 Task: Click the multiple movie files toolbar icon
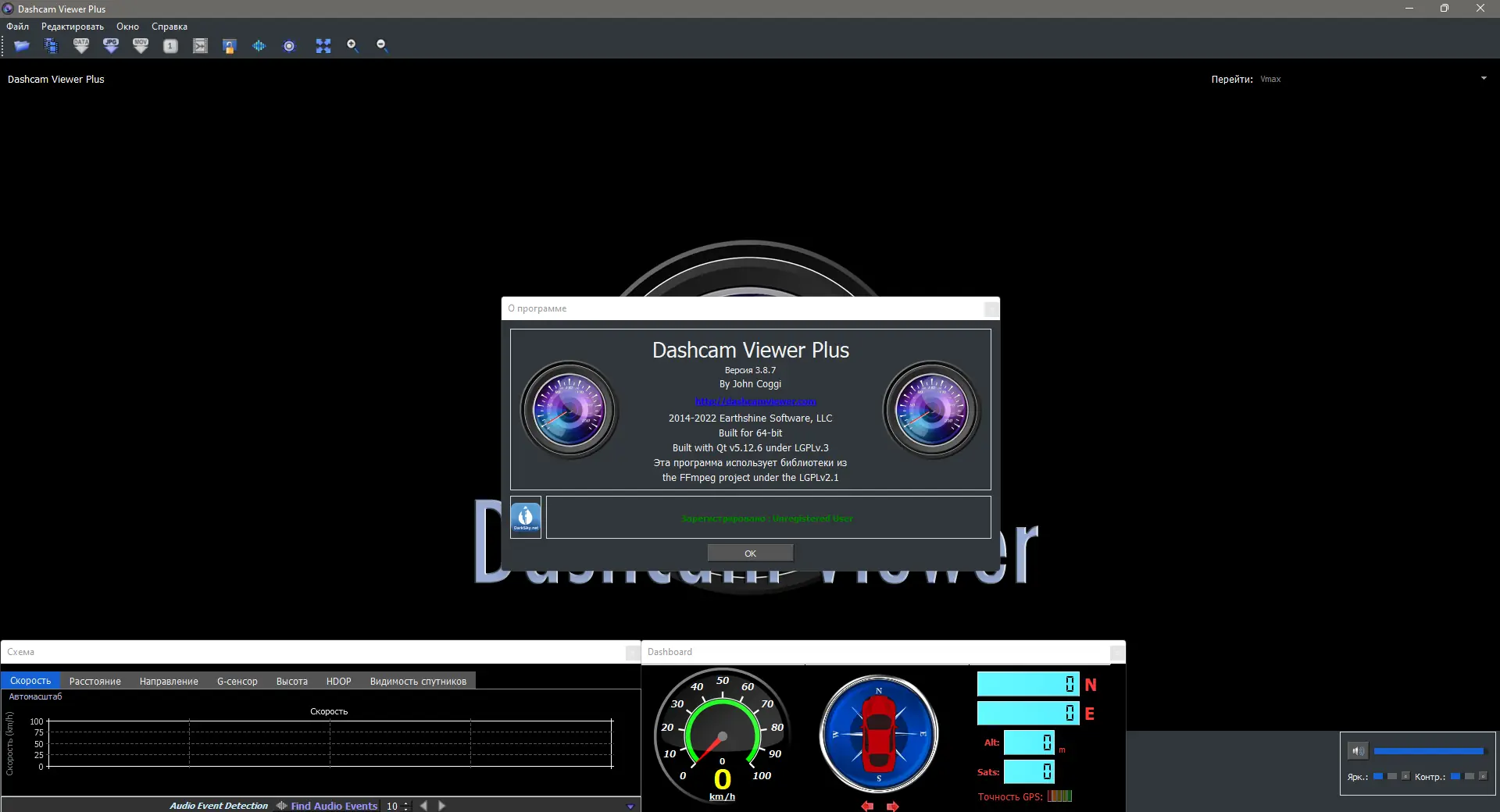pos(52,46)
